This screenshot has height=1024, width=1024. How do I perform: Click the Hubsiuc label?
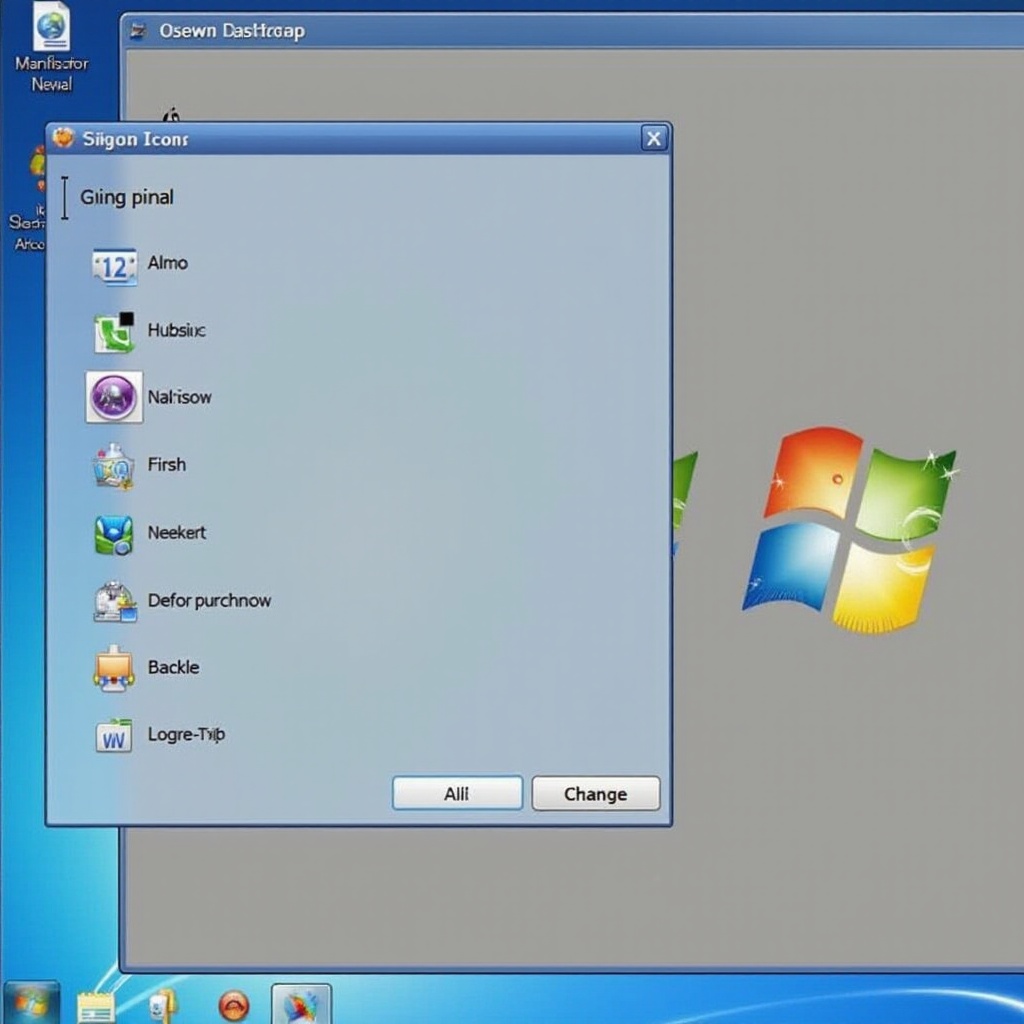pos(176,330)
